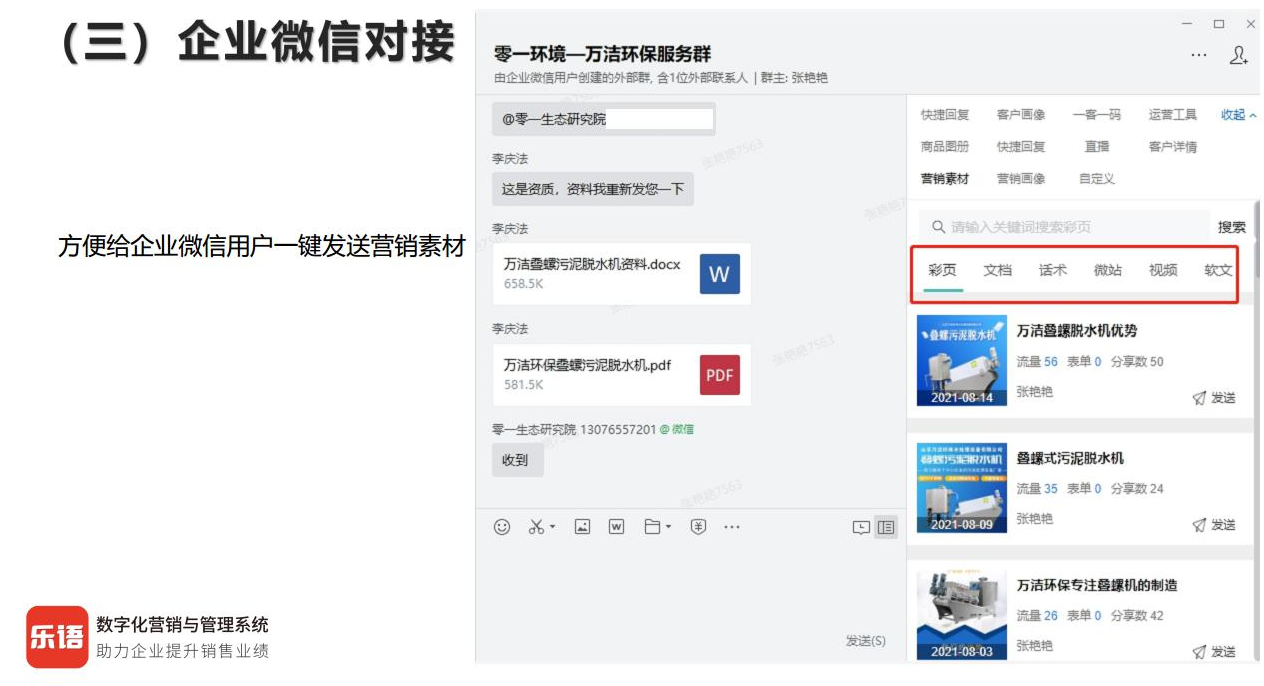Open thumbnail dated 2021-08-03

(962, 615)
